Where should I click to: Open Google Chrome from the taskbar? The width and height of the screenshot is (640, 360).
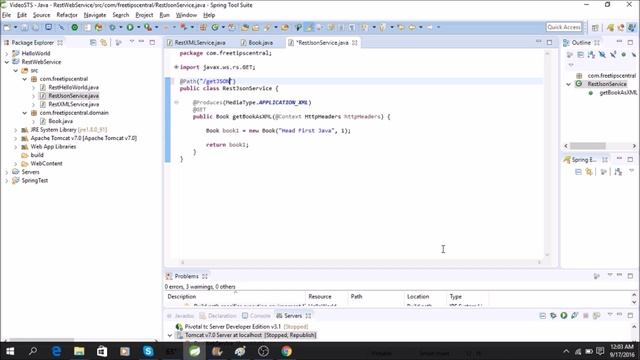(287, 351)
